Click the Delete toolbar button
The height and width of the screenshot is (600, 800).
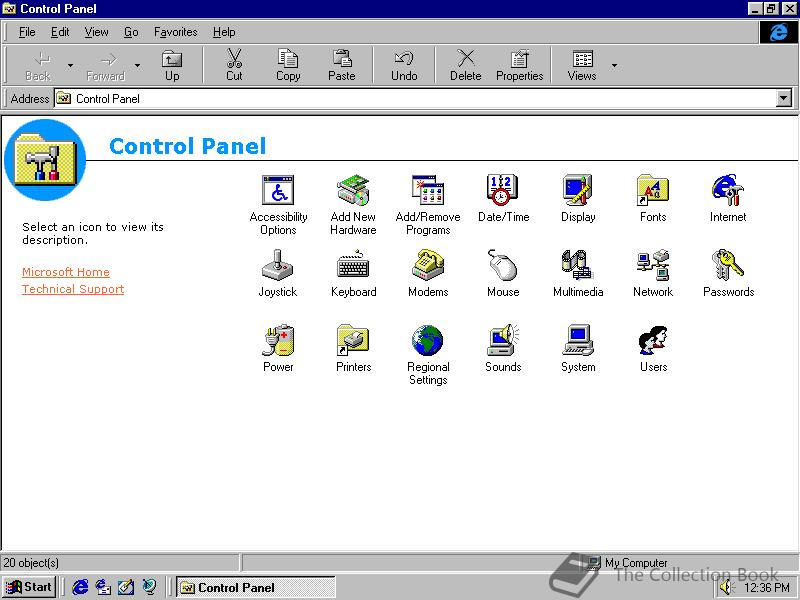click(x=465, y=65)
